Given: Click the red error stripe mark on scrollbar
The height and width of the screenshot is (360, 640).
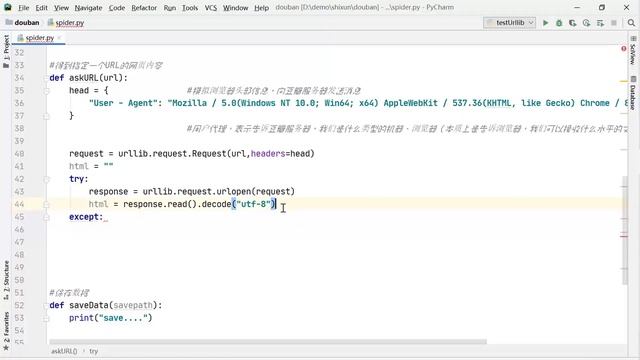Looking at the screenshot, I should coord(624,236).
